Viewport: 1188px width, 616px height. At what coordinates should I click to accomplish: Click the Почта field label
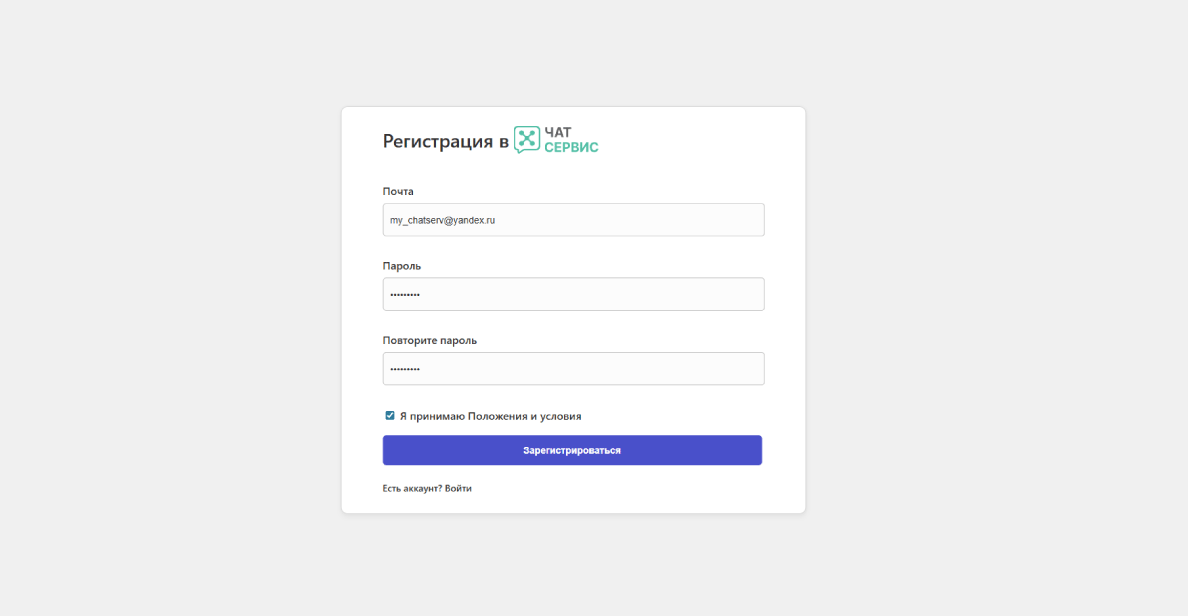pyautogui.click(x=398, y=191)
